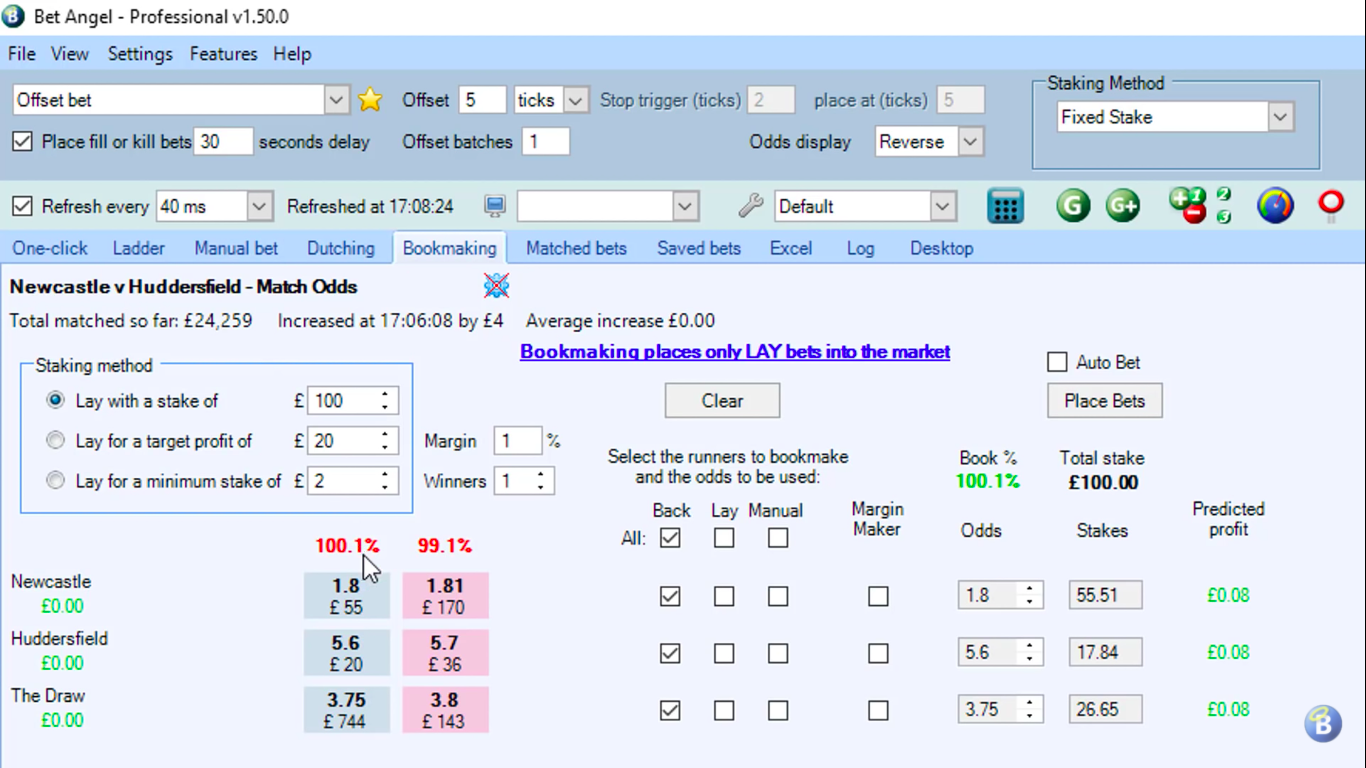Click the yellow favourite star icon

[370, 99]
